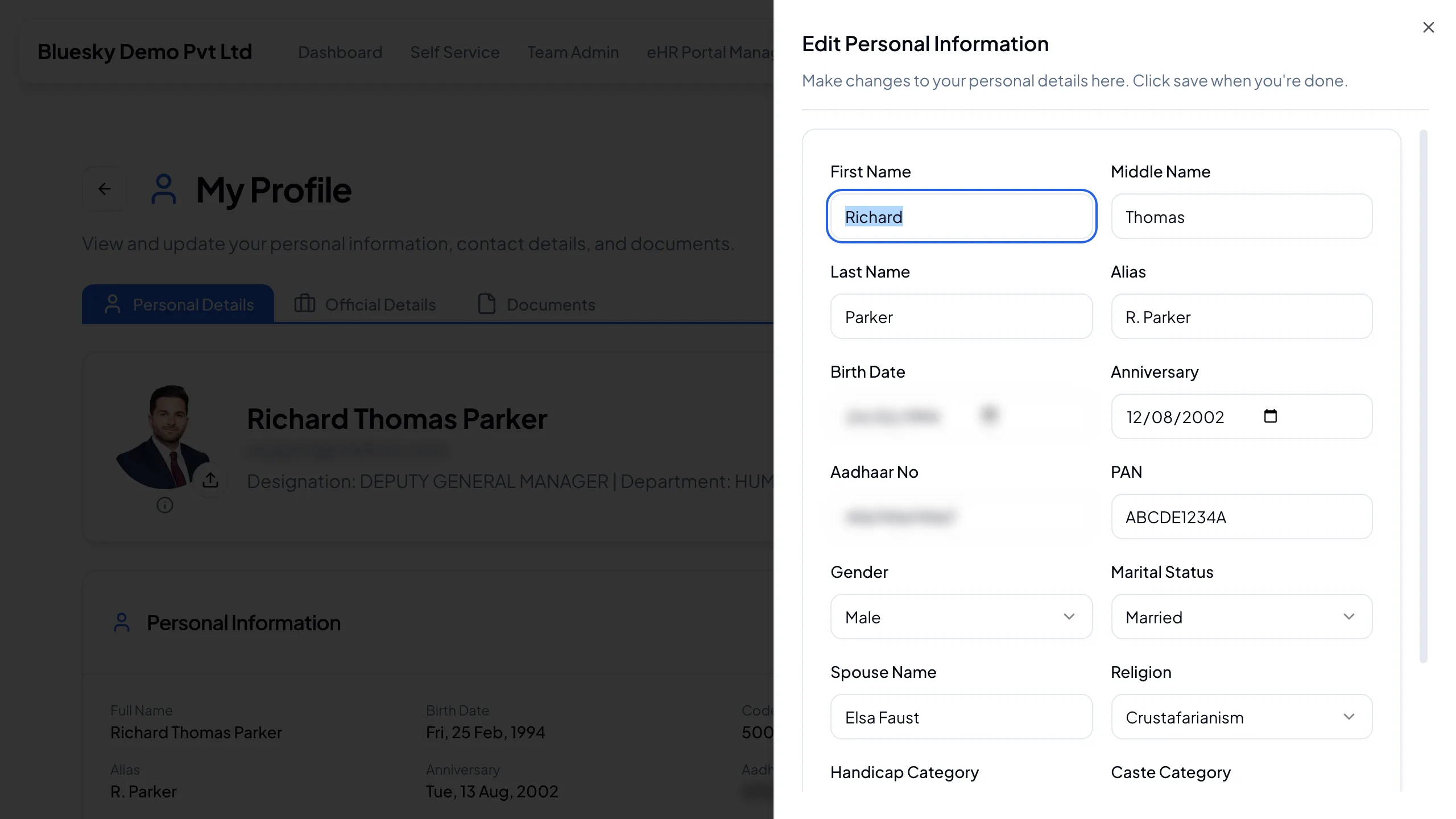Click the Last Name field with Parker
The image size is (1456, 819).
point(961,317)
